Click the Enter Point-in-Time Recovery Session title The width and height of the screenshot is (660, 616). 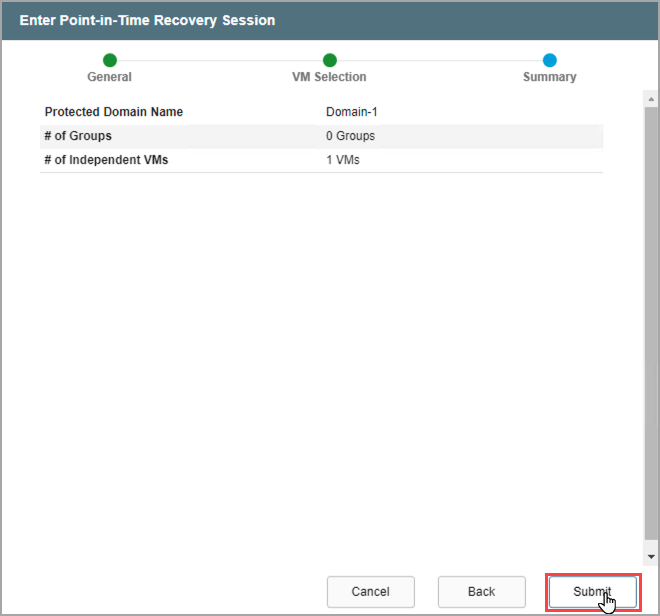click(x=147, y=20)
